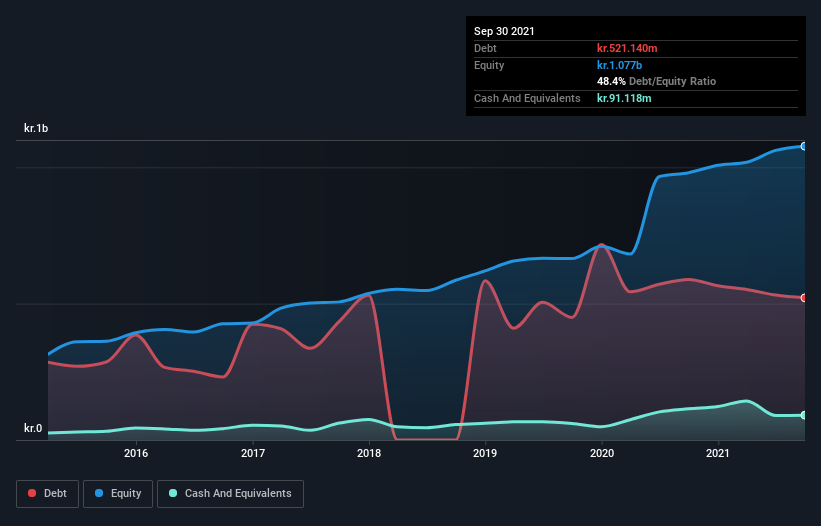Click the 2020 x-axis label
The image size is (821, 526).
pos(602,453)
